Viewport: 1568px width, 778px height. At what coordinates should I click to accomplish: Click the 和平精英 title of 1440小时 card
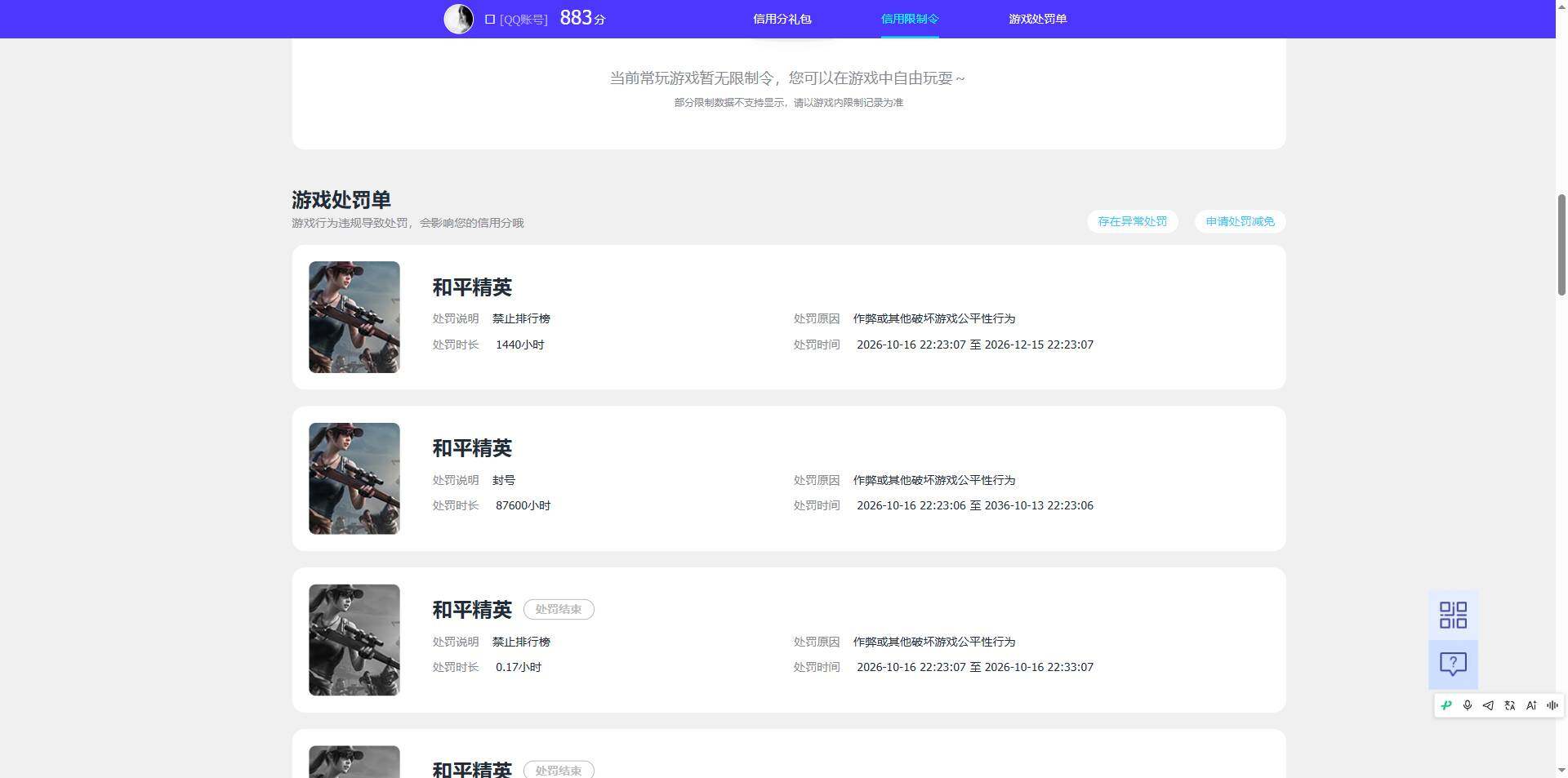[x=472, y=287]
